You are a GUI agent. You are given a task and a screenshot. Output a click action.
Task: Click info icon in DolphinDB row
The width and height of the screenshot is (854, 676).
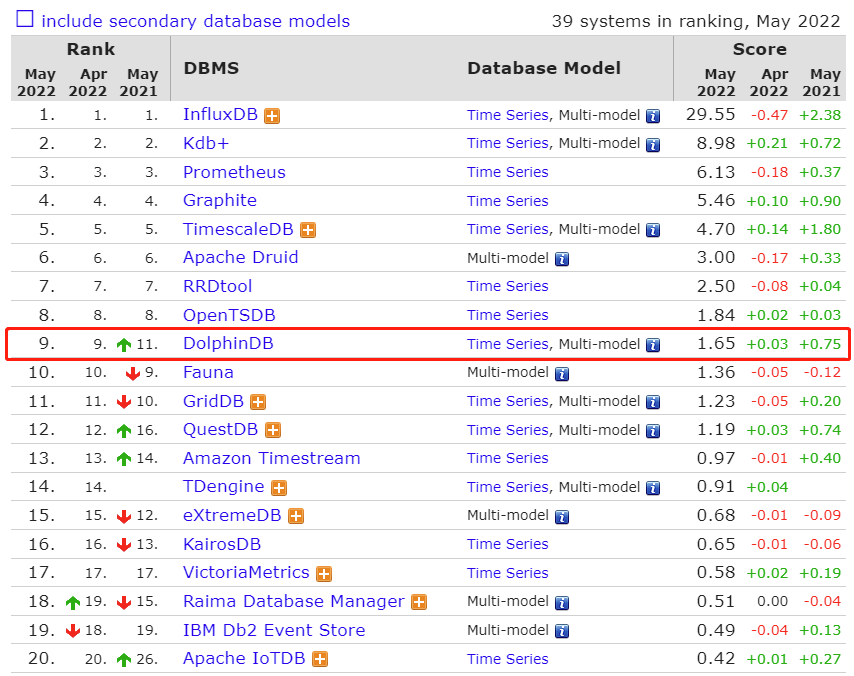point(653,345)
